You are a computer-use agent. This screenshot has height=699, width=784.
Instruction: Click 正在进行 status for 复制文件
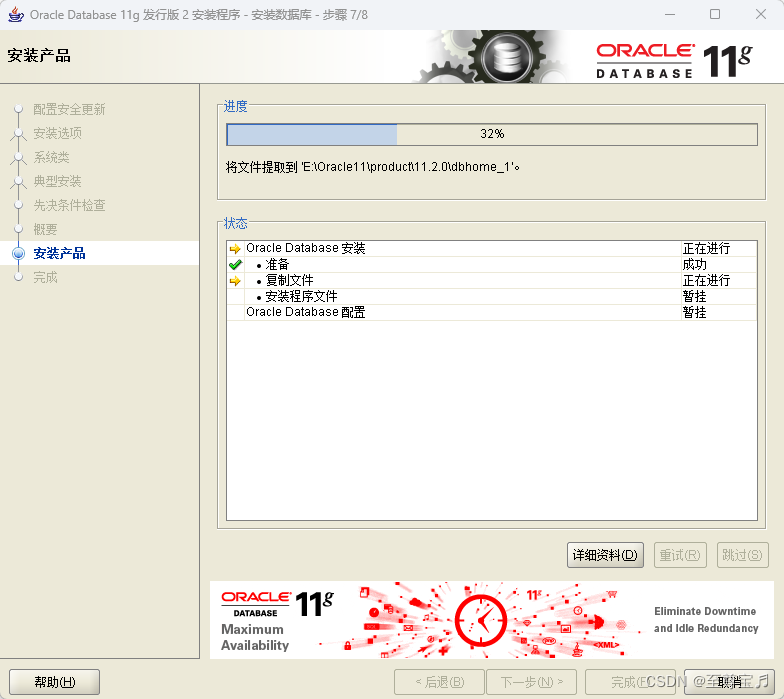click(706, 280)
